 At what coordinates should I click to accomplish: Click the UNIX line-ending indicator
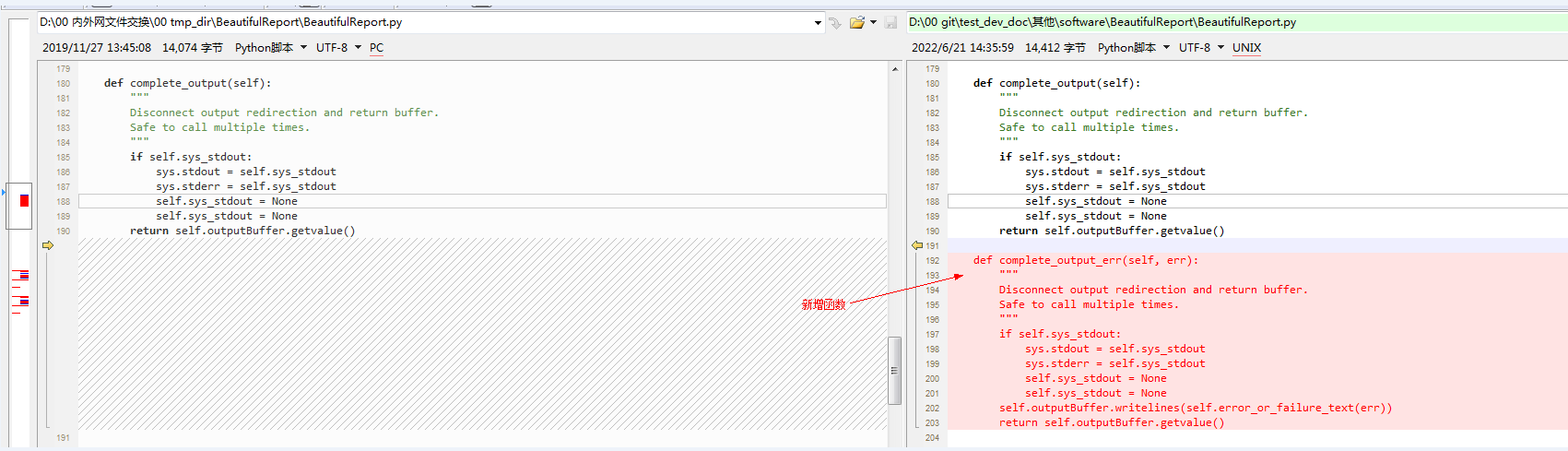pyautogui.click(x=1246, y=48)
